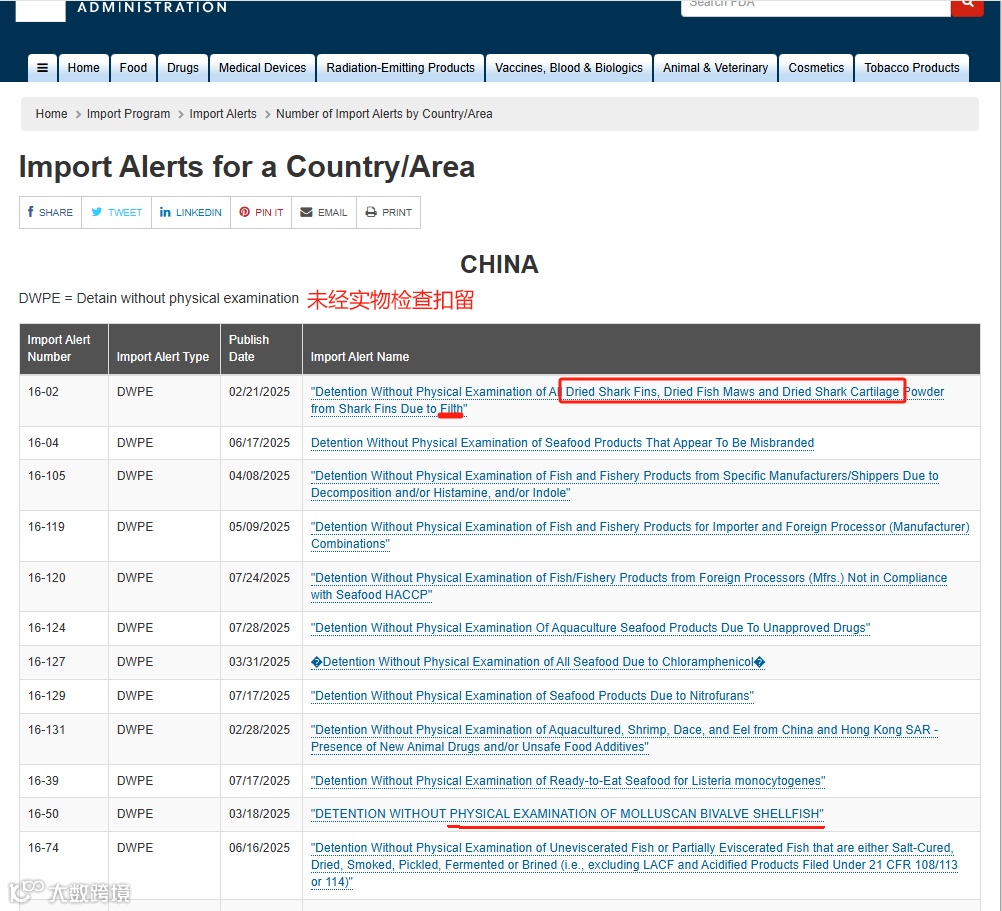The height and width of the screenshot is (911, 1002).
Task: Open alert on Dried Shark Fins due to Filth
Action: (627, 400)
